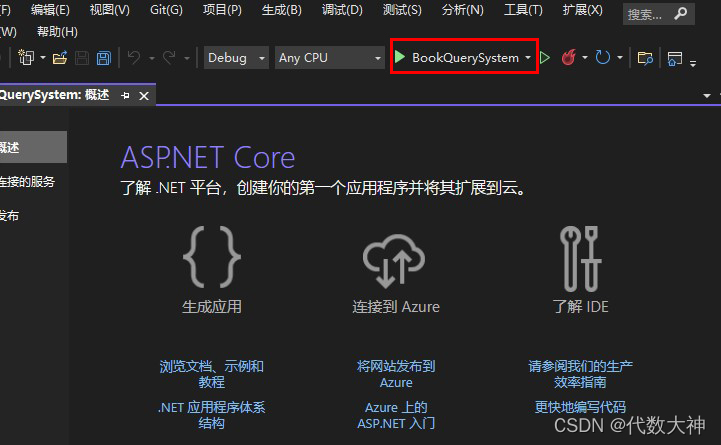The image size is (721, 445).
Task: Click the open file folder icon
Action: coord(60,58)
